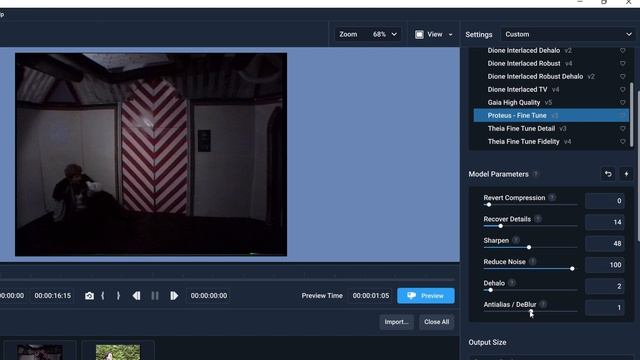Click the model list scrollbar

632,114
